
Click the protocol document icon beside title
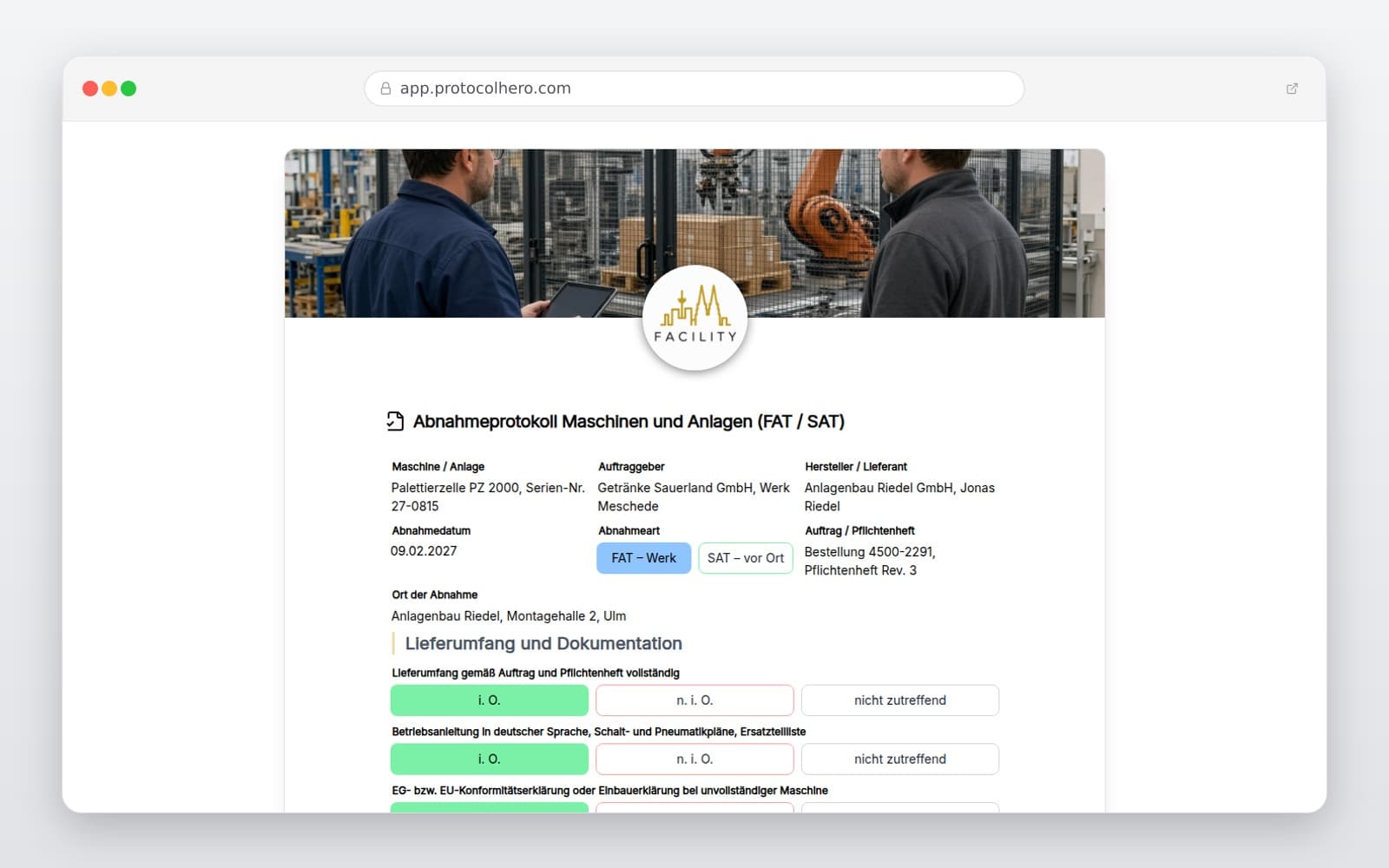pos(395,421)
